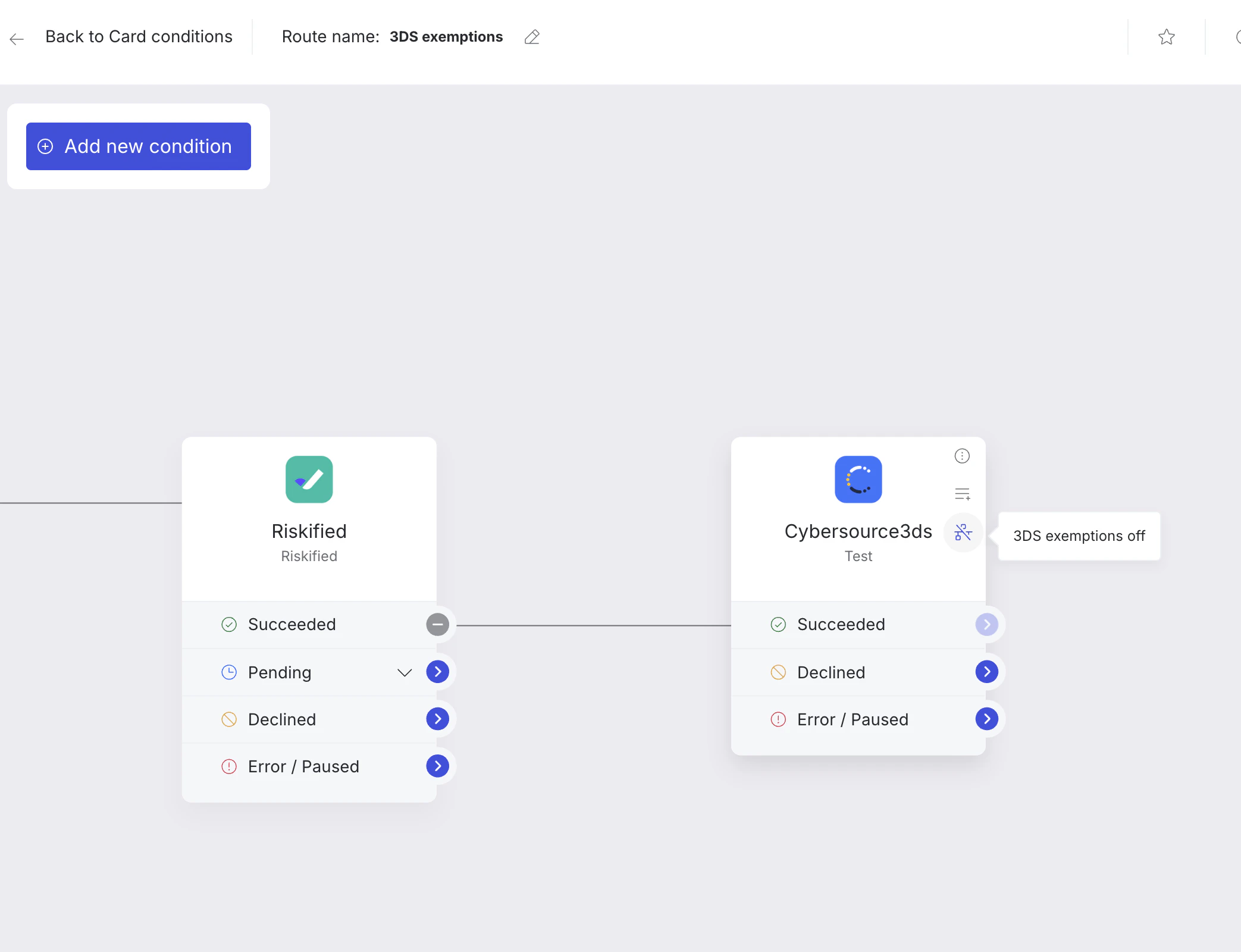Click the pencil icon to edit route name

tap(532, 37)
